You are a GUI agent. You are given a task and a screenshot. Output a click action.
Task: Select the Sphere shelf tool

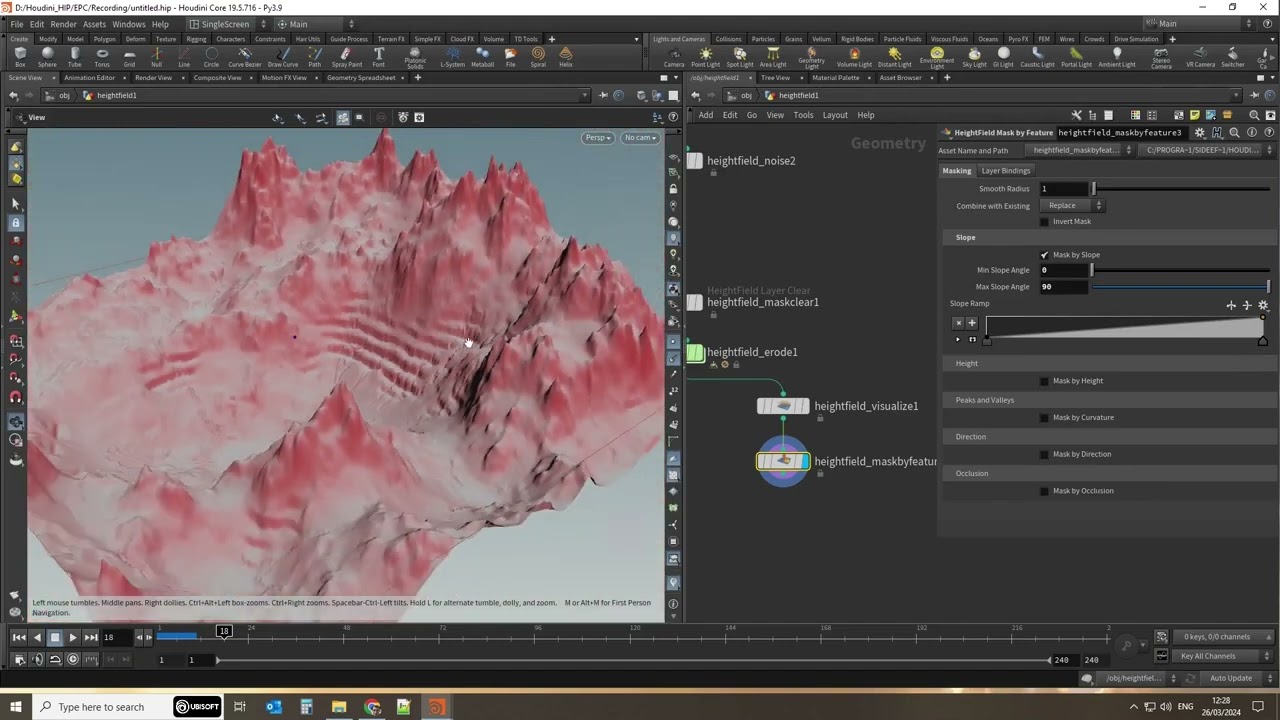(x=47, y=57)
